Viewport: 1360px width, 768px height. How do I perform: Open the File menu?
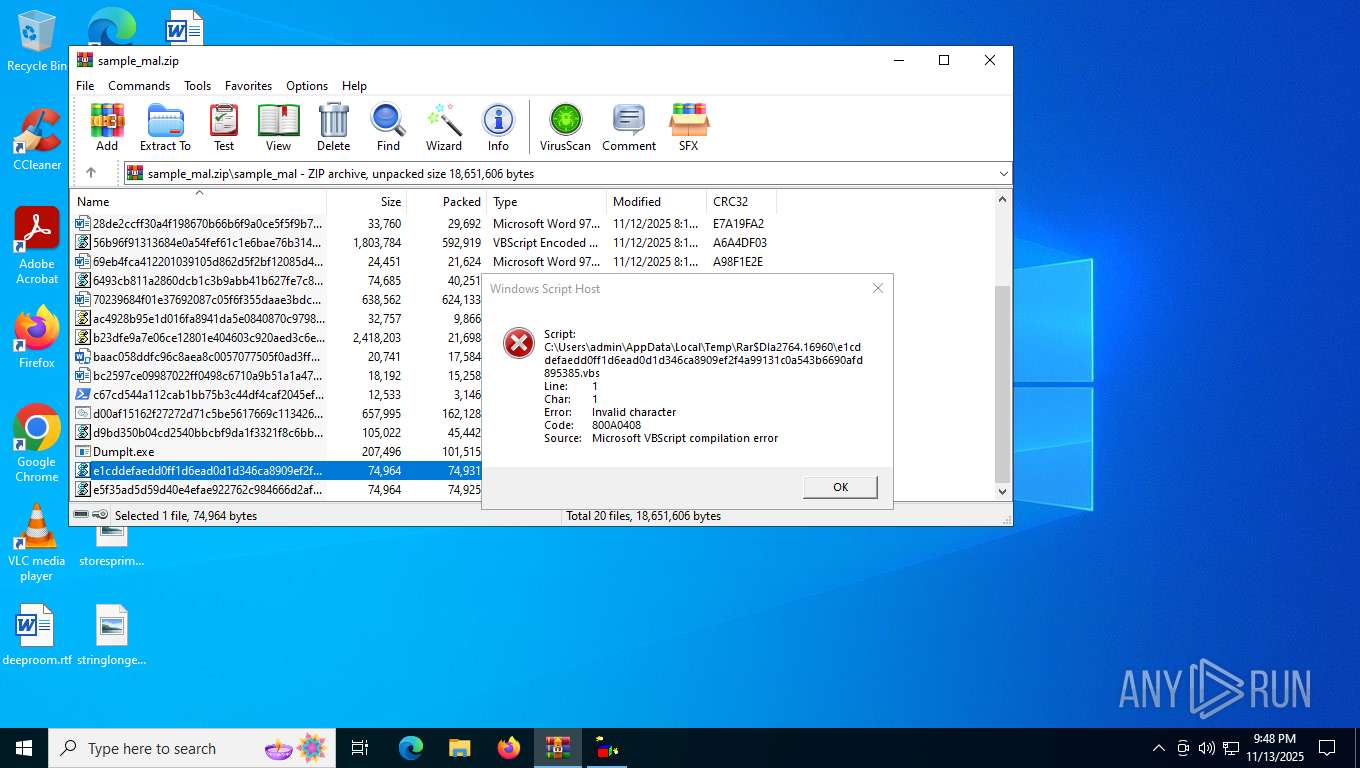click(85, 86)
